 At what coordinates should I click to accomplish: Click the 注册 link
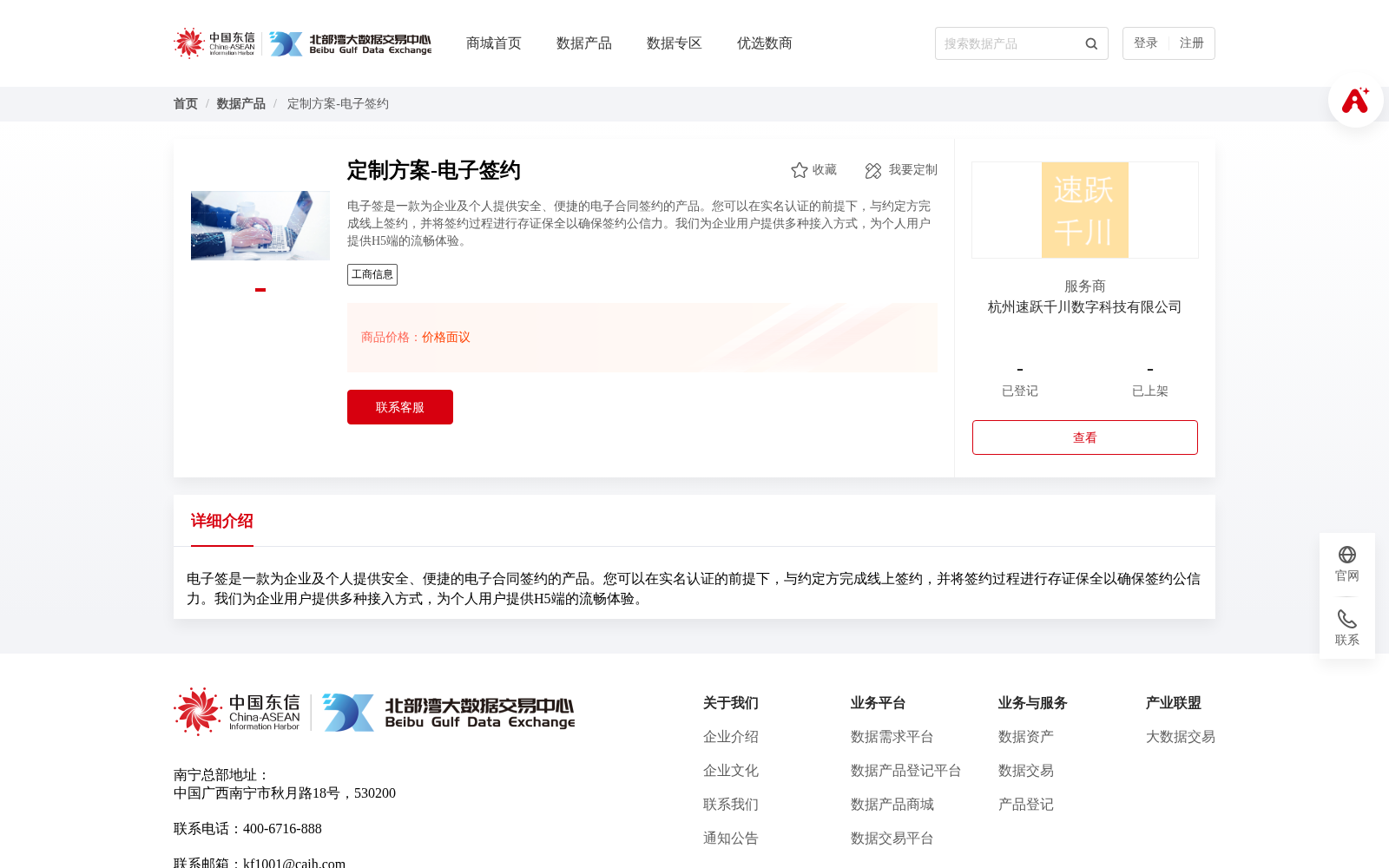tap(1192, 43)
